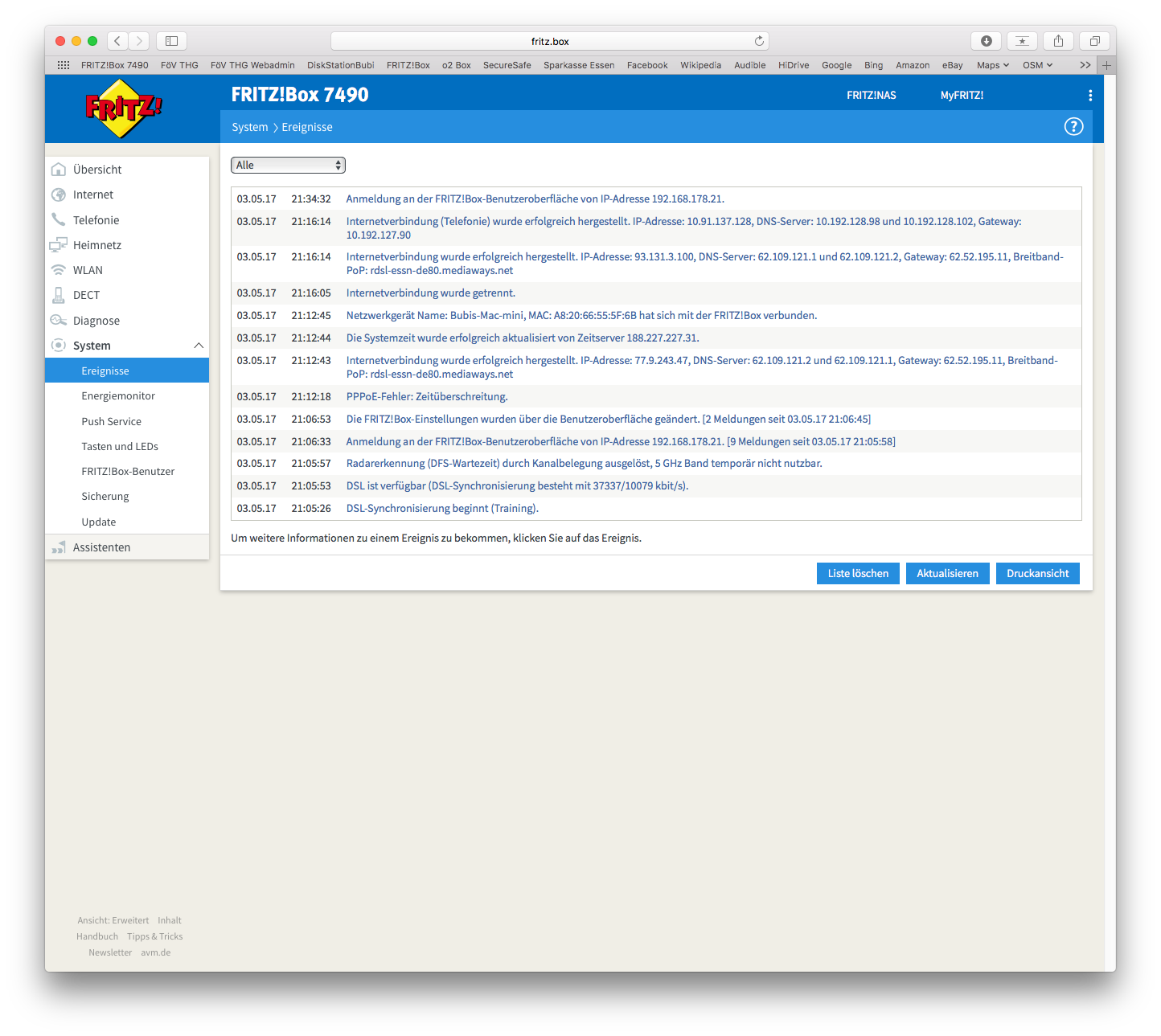Open the Handbuch footer link
The width and height of the screenshot is (1161, 1036).
pyautogui.click(x=97, y=936)
